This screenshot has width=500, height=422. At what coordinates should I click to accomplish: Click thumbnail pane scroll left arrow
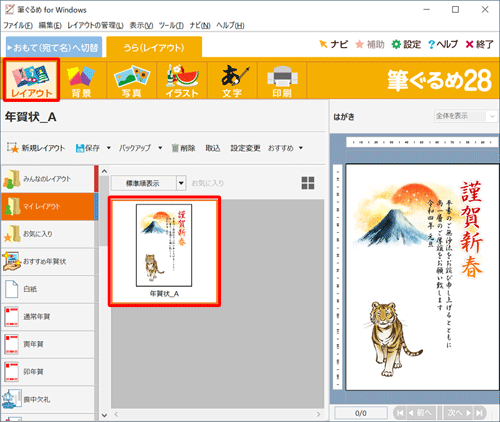(x=116, y=414)
